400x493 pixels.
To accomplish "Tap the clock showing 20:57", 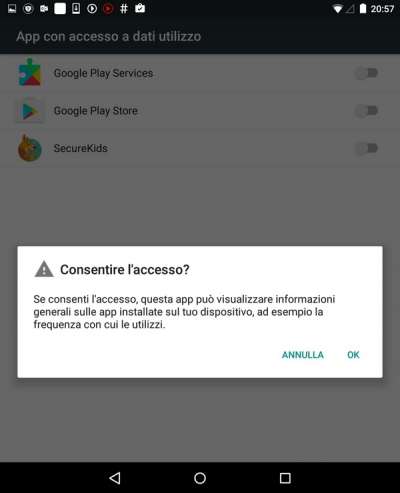I will pyautogui.click(x=382, y=9).
